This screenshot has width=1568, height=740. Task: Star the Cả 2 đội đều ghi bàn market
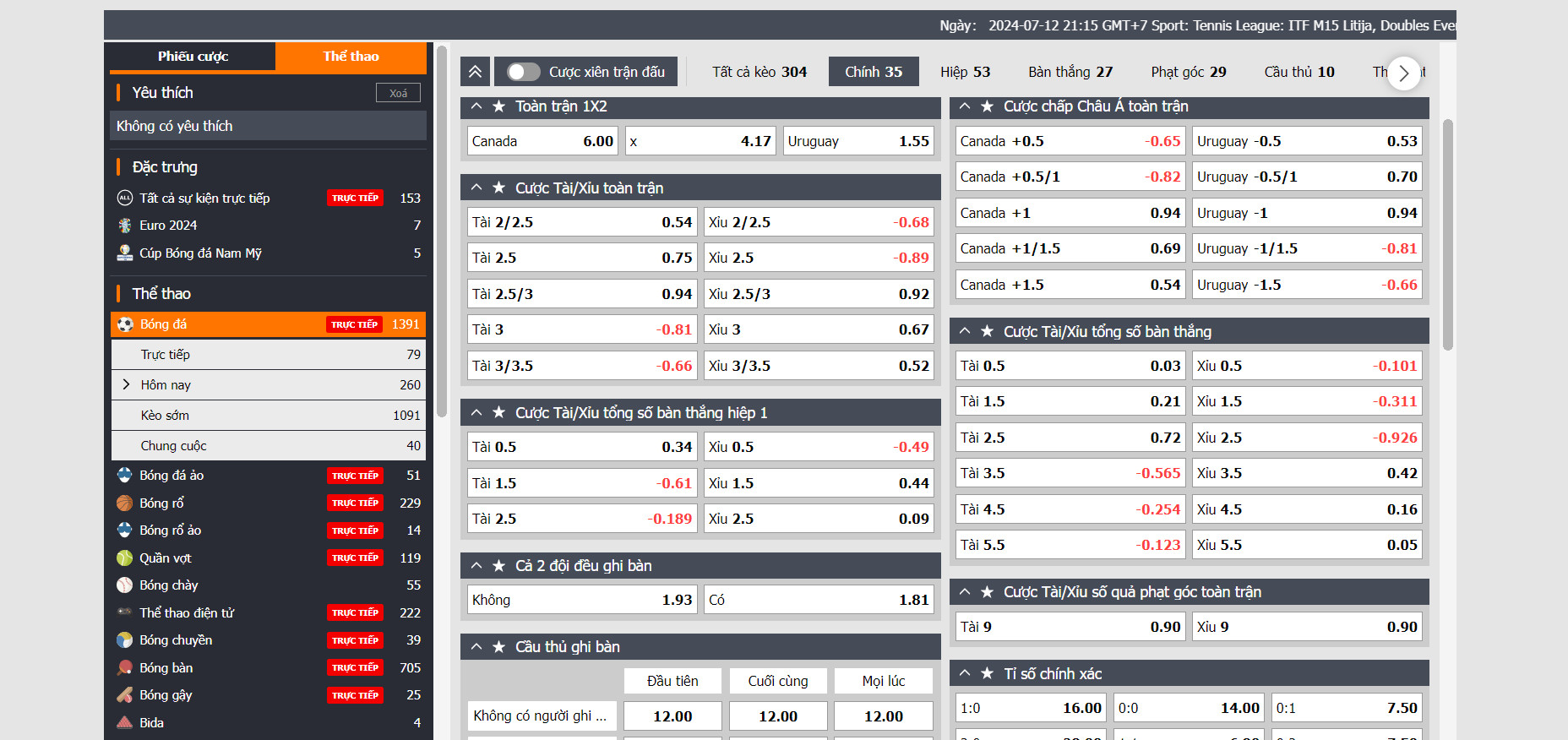499,566
